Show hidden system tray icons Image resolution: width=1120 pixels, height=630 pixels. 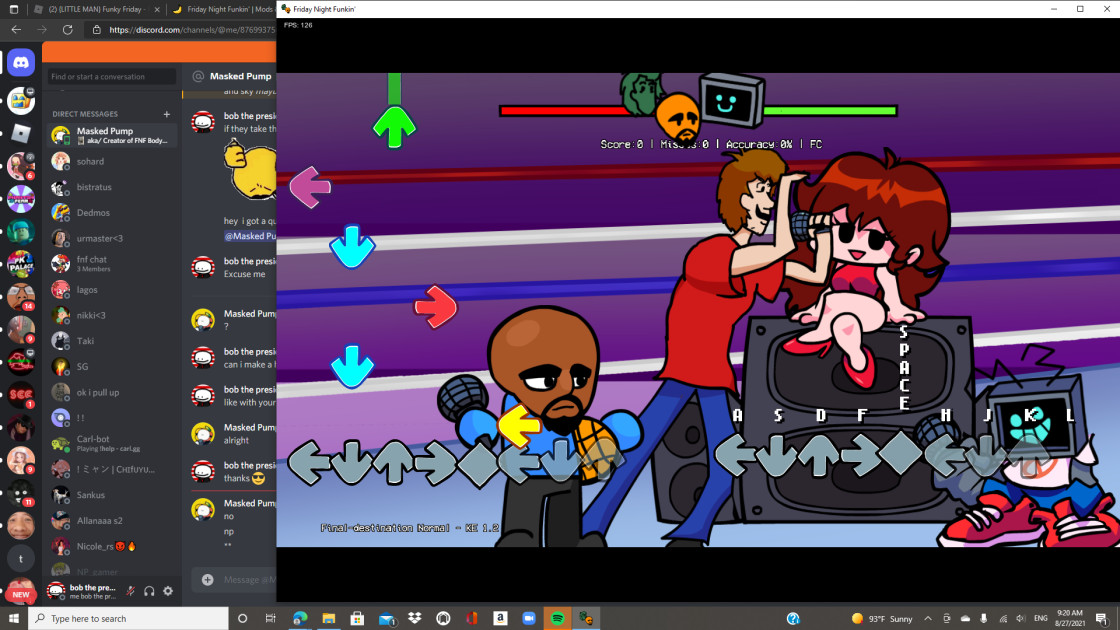coord(928,618)
